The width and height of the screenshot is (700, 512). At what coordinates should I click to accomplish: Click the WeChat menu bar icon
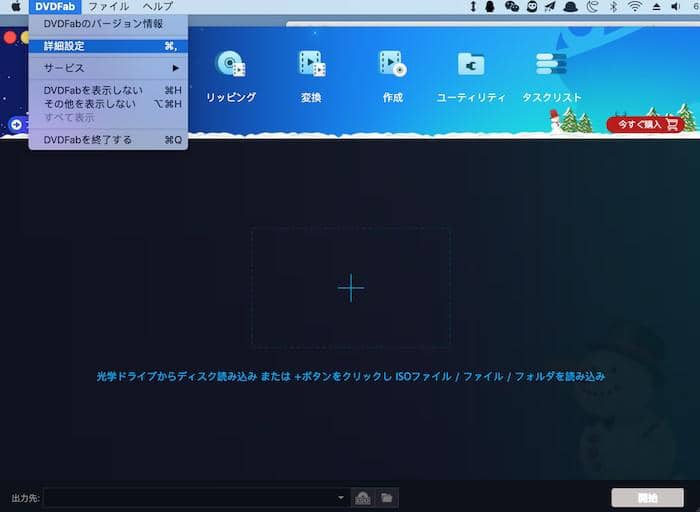click(x=512, y=6)
